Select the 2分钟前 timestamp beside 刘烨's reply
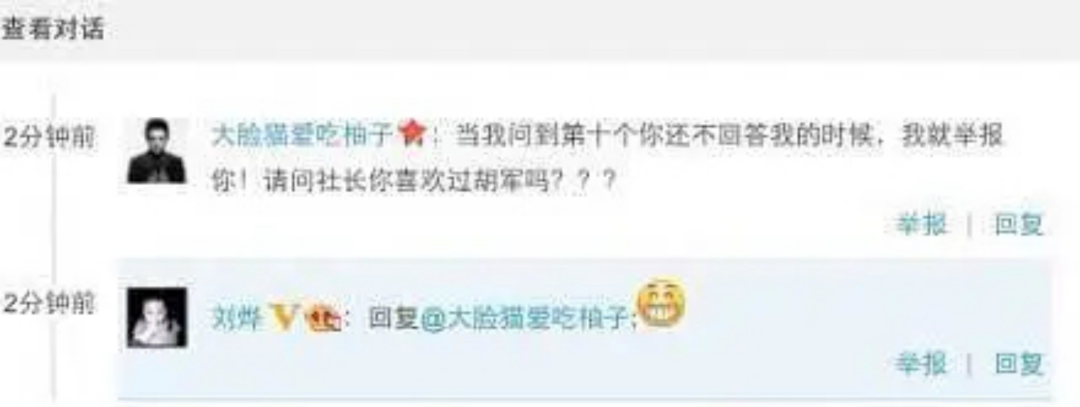 tap(48, 303)
